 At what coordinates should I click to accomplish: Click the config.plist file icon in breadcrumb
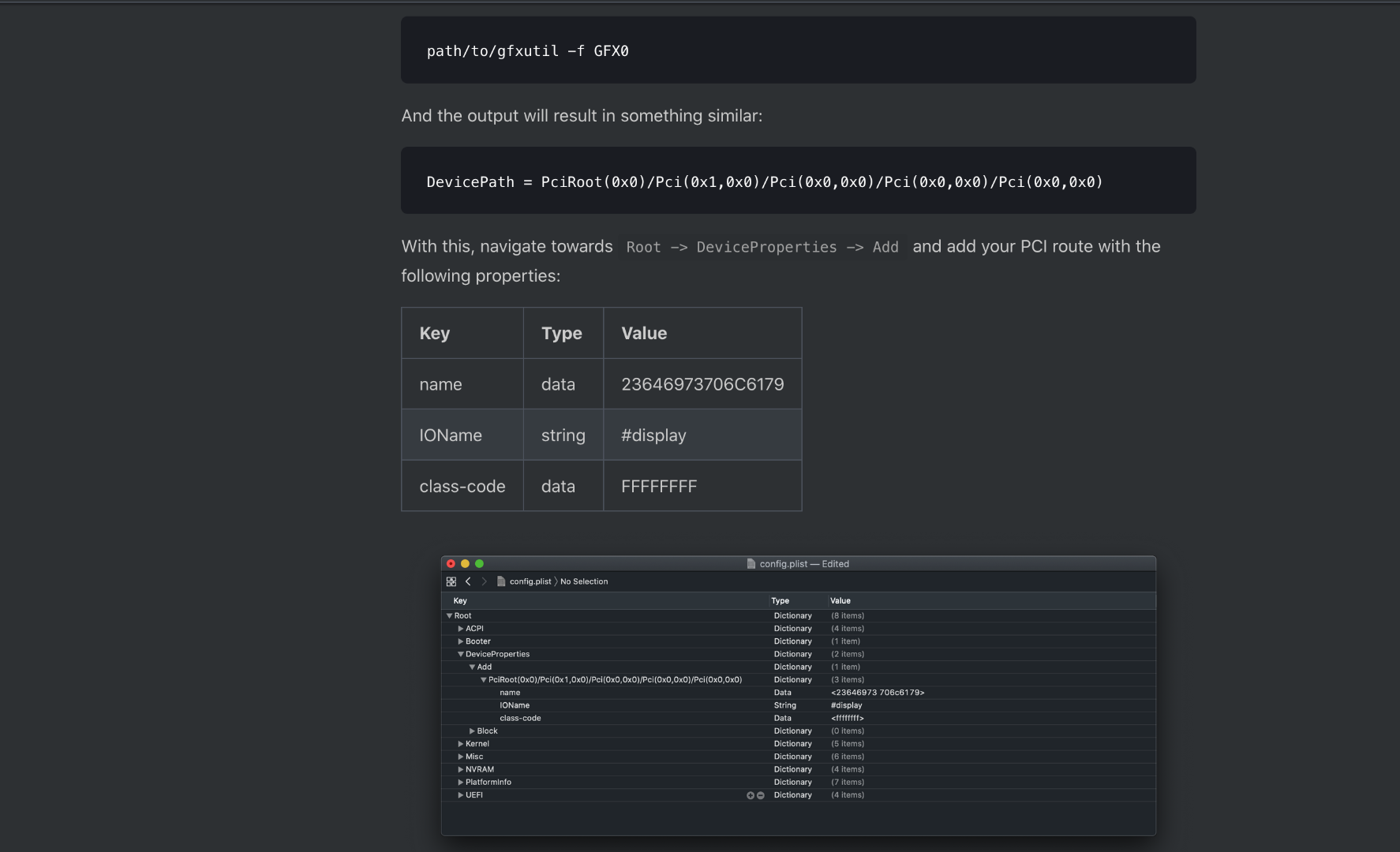(501, 581)
